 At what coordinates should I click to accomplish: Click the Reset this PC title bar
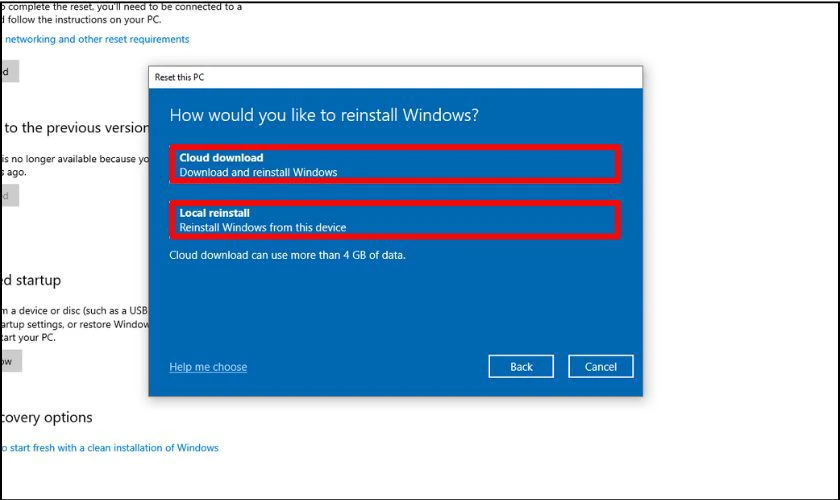click(395, 77)
